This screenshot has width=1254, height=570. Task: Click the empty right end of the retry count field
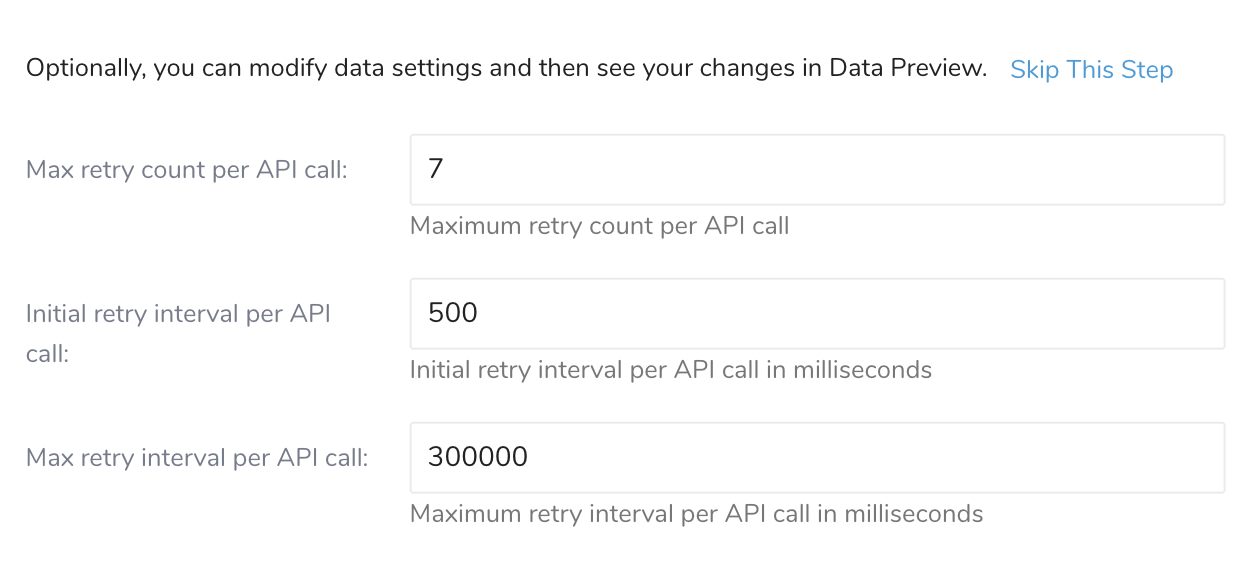(x=1180, y=170)
